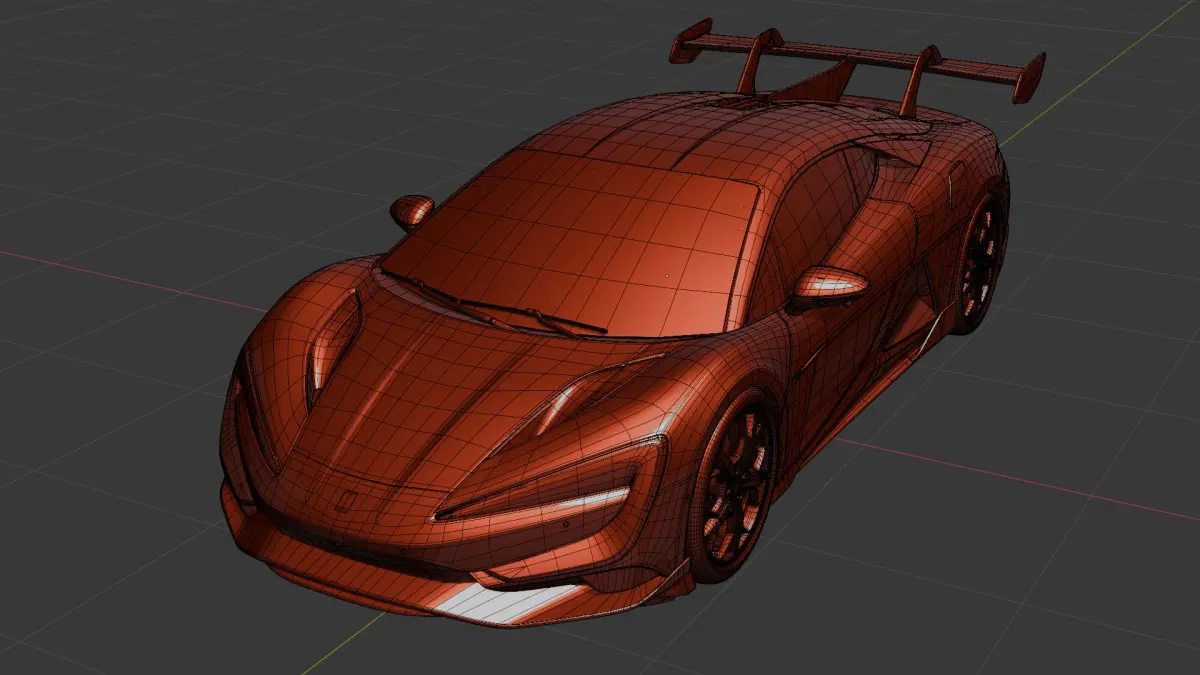Click the front badge emblem on the nose
Image resolution: width=1200 pixels, height=675 pixels.
pyautogui.click(x=345, y=503)
